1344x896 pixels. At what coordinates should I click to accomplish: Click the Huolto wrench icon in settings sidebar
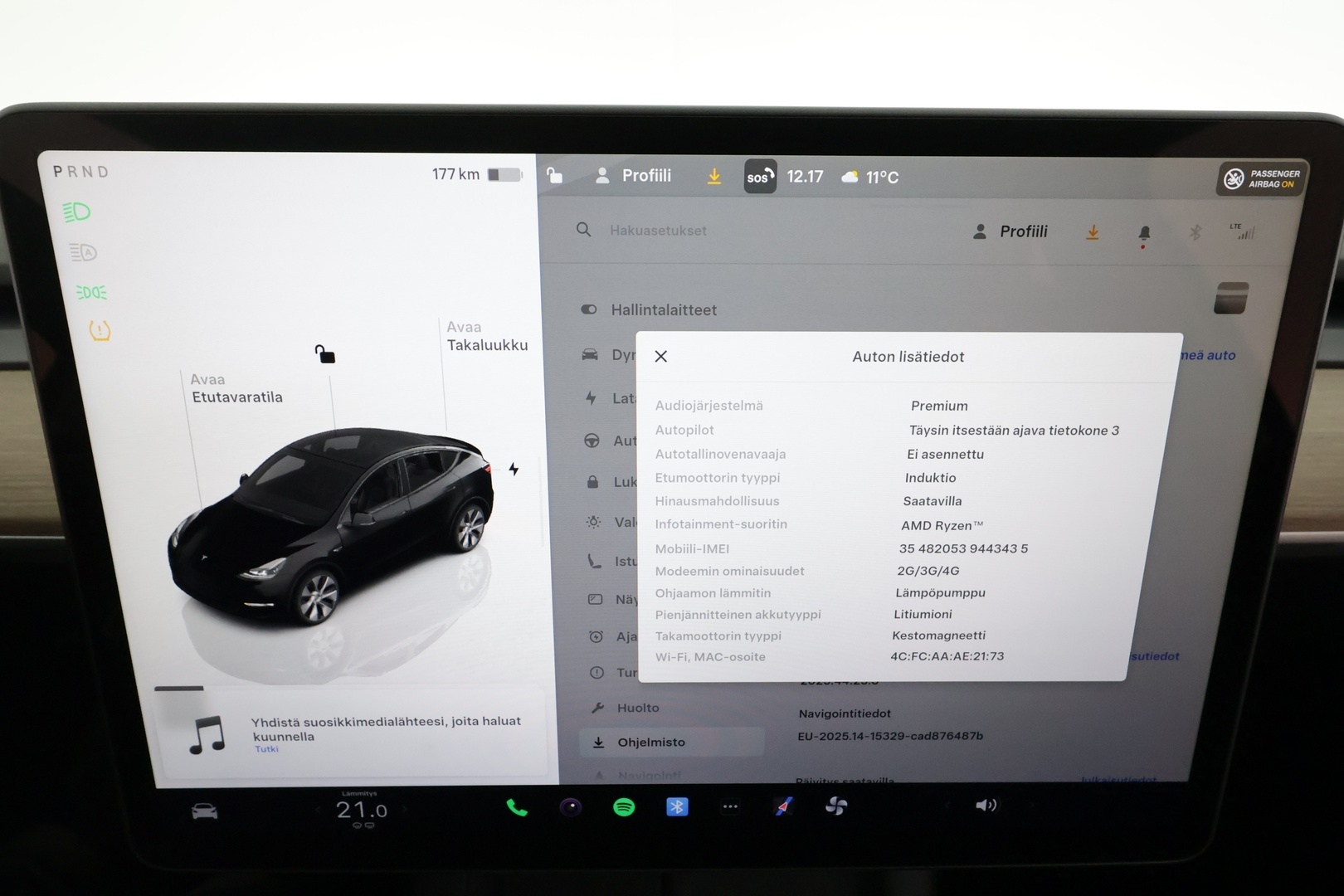coord(597,708)
